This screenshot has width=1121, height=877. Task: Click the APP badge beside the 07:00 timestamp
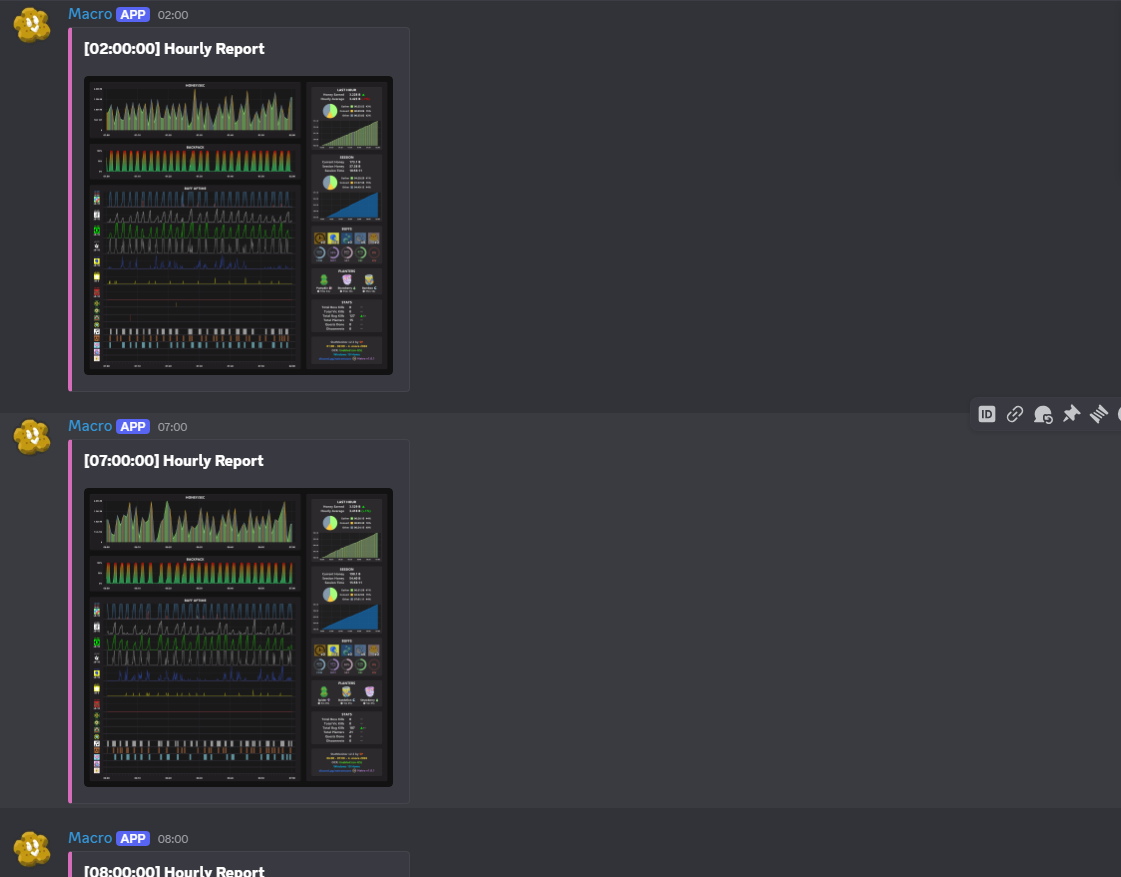(x=133, y=427)
